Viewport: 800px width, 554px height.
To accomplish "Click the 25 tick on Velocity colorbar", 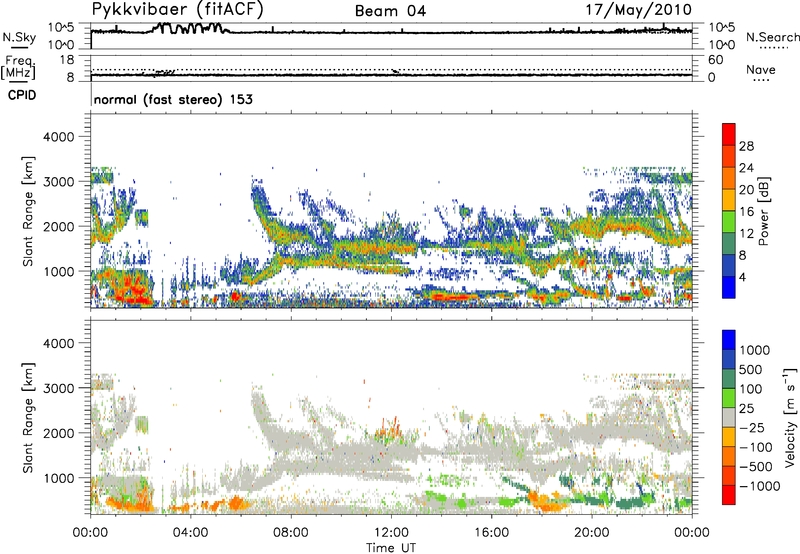I will [x=746, y=409].
